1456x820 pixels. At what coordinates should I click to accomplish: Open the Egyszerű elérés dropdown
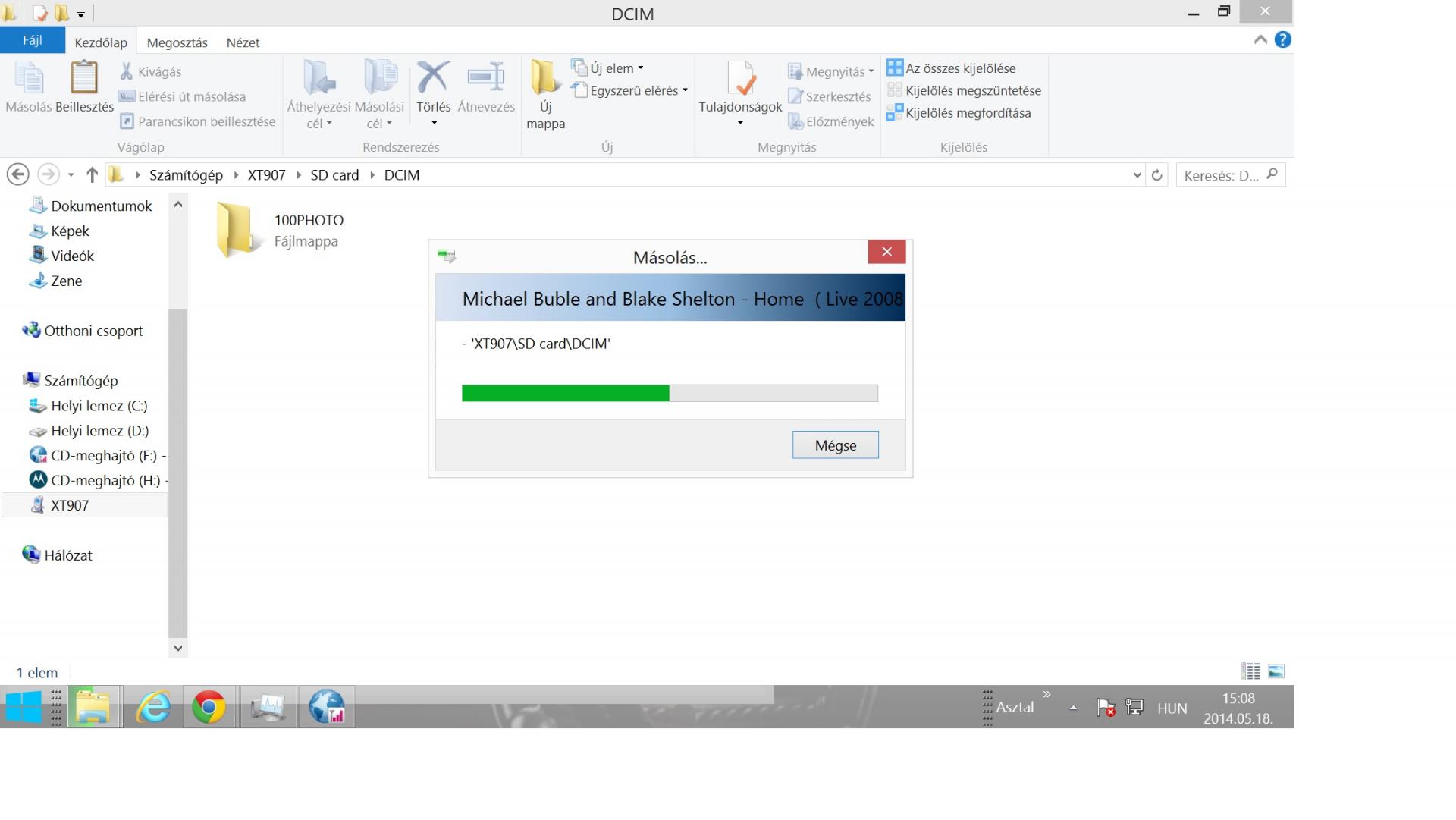(x=629, y=90)
